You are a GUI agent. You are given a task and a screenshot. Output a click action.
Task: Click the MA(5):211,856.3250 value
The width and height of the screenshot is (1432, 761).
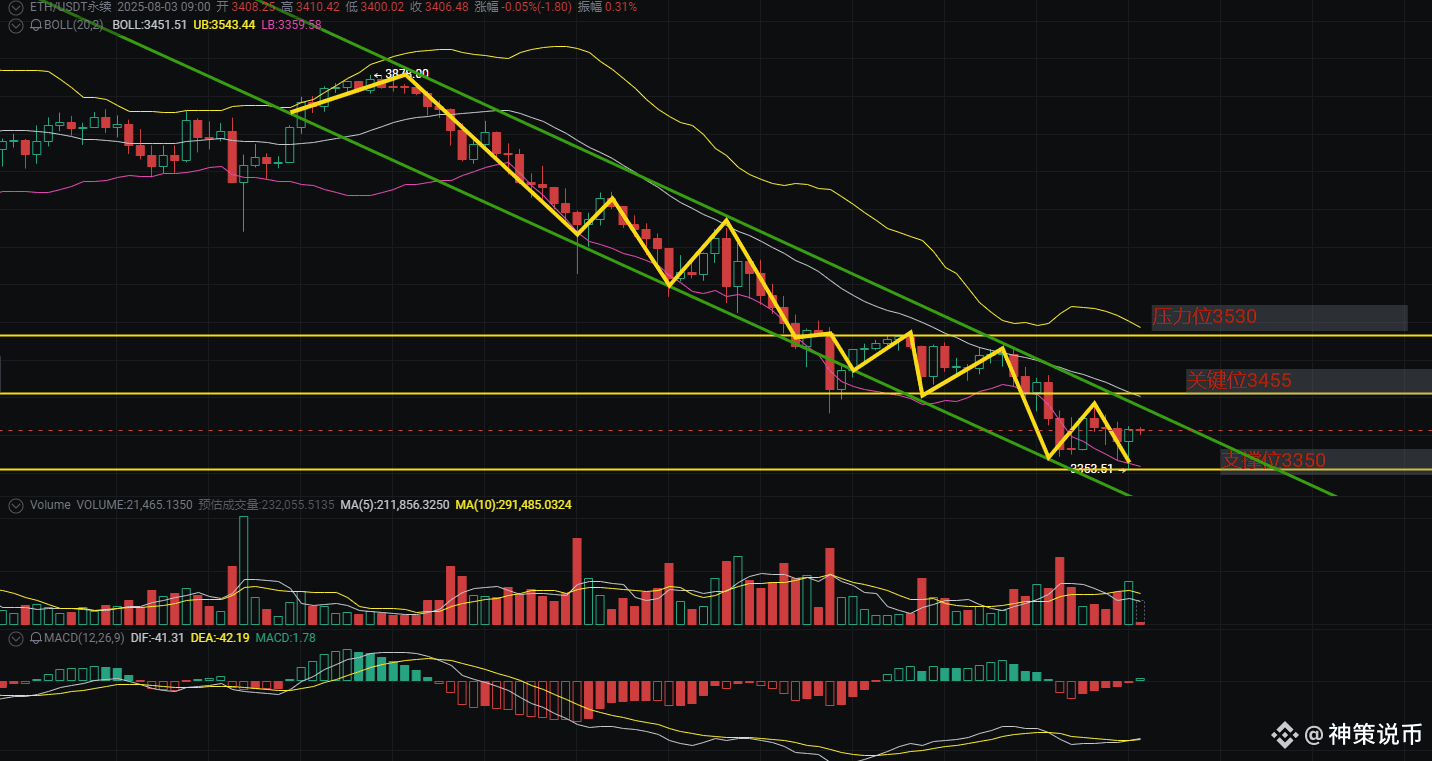395,506
